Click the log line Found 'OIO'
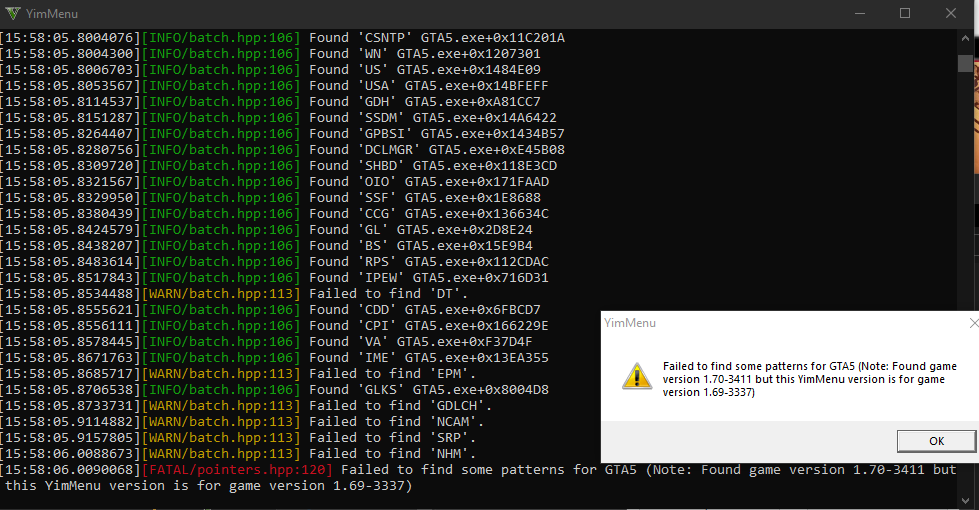Image resolution: width=979 pixels, height=510 pixels. coord(275,182)
